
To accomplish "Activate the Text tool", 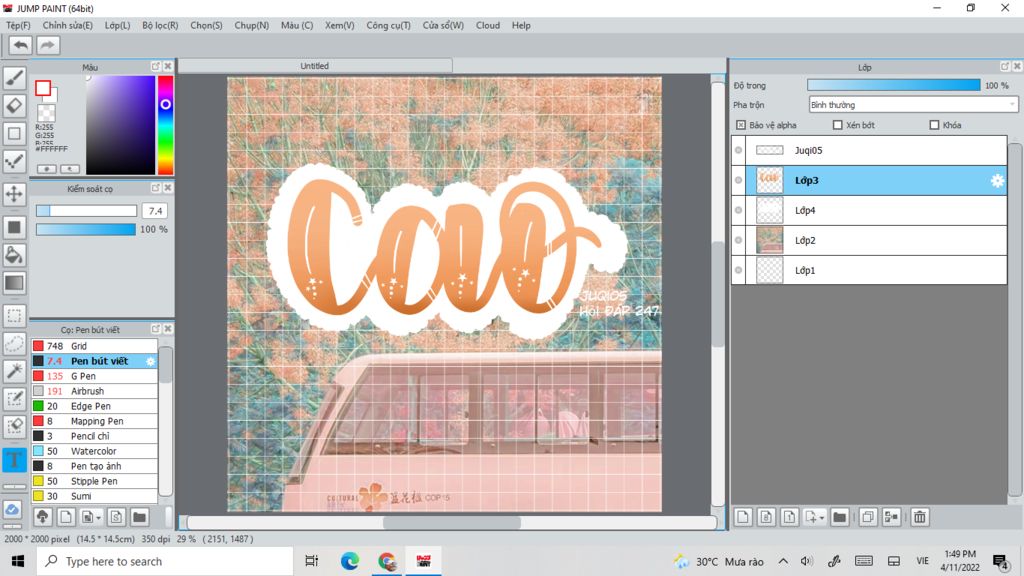I will 14,460.
